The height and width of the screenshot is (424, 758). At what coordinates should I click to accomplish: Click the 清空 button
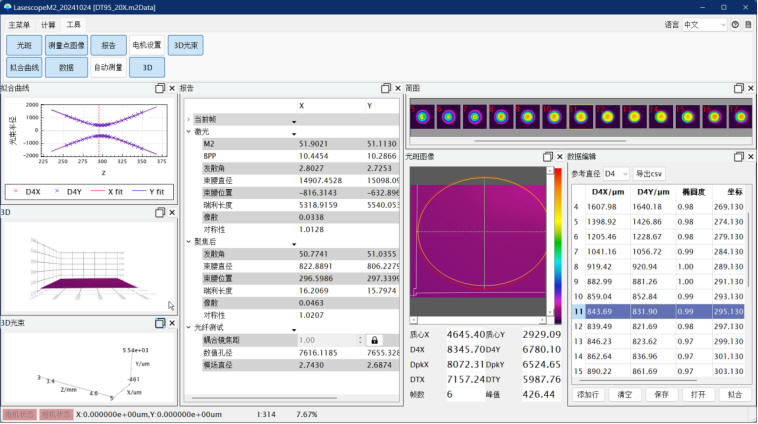pos(625,395)
